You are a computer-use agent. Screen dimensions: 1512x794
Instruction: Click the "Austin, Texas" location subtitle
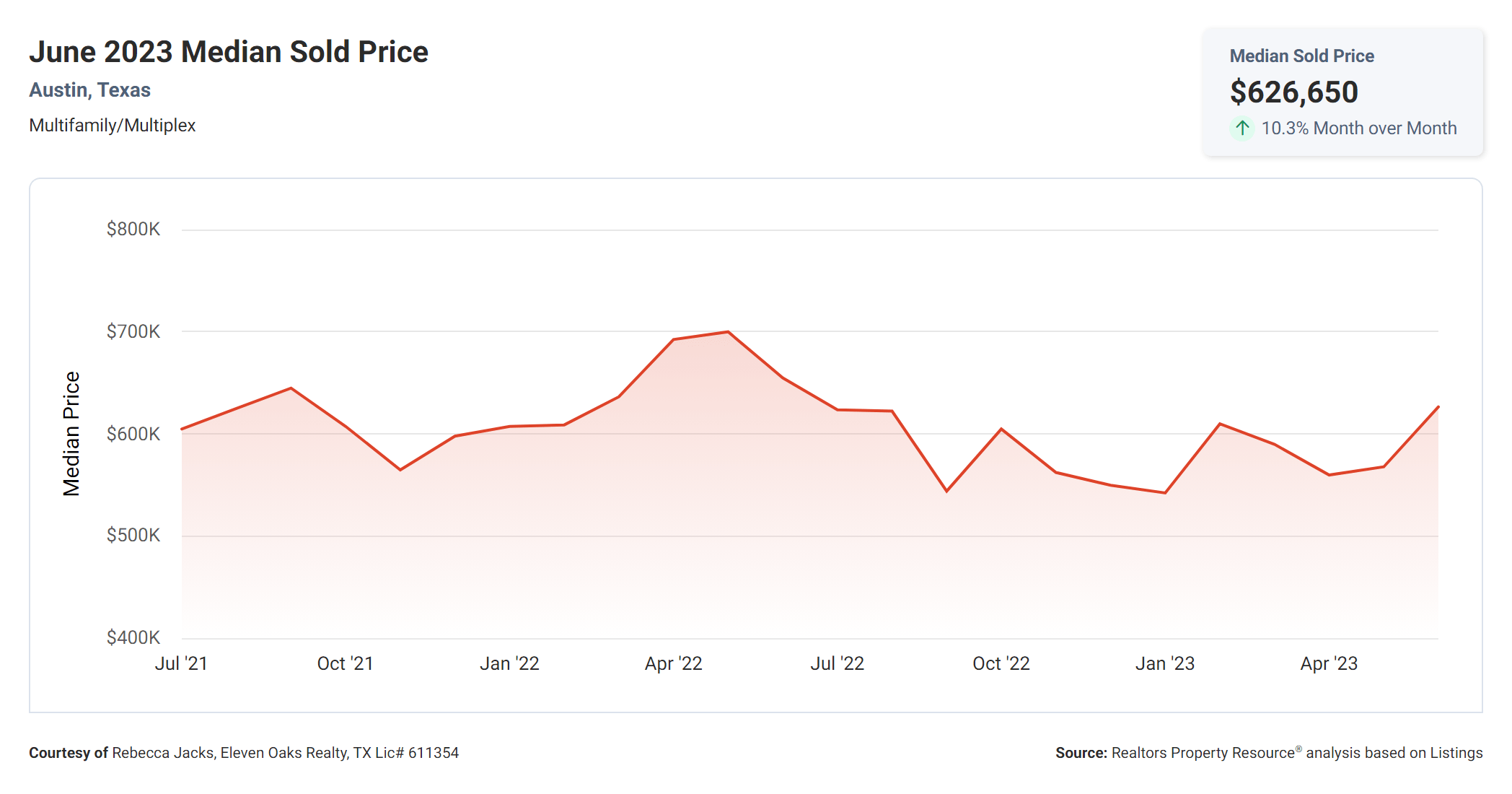tap(89, 90)
